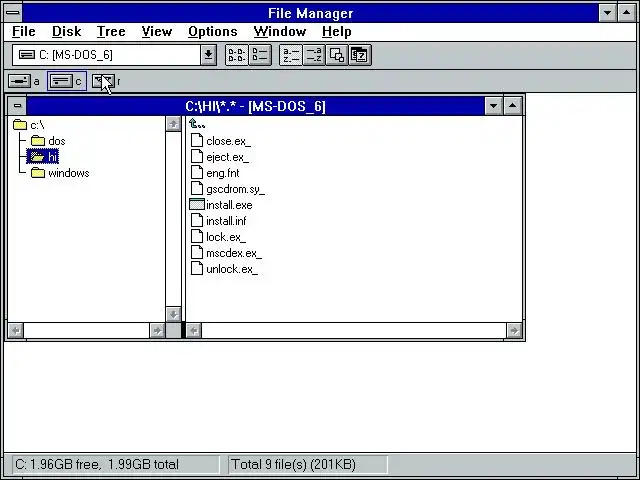
Task: Open the Options menu
Action: point(213,31)
